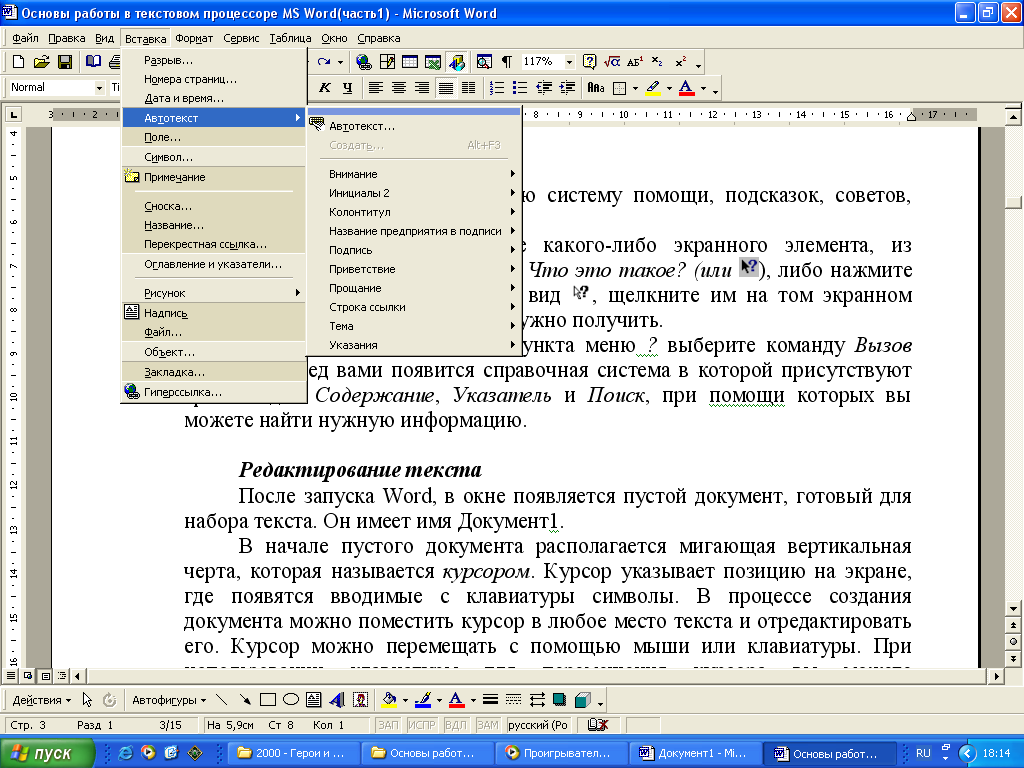The image size is (1024, 768).
Task: Insert a table from the toolbar
Action: tap(410, 62)
